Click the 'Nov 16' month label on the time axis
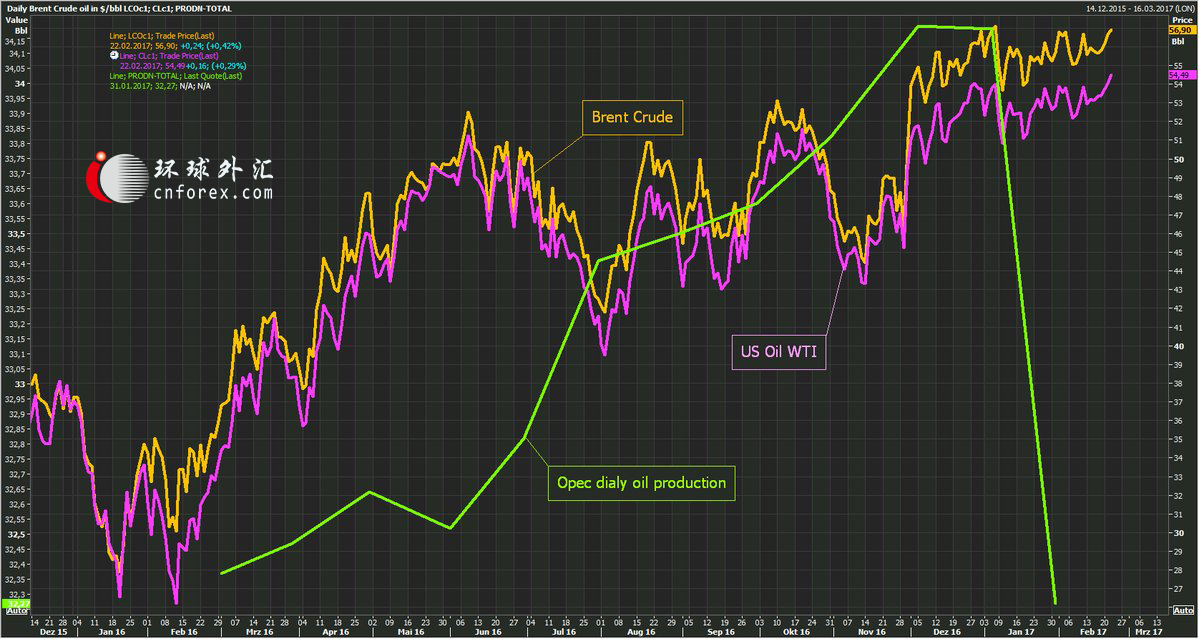The width and height of the screenshot is (1199, 639). 871,633
